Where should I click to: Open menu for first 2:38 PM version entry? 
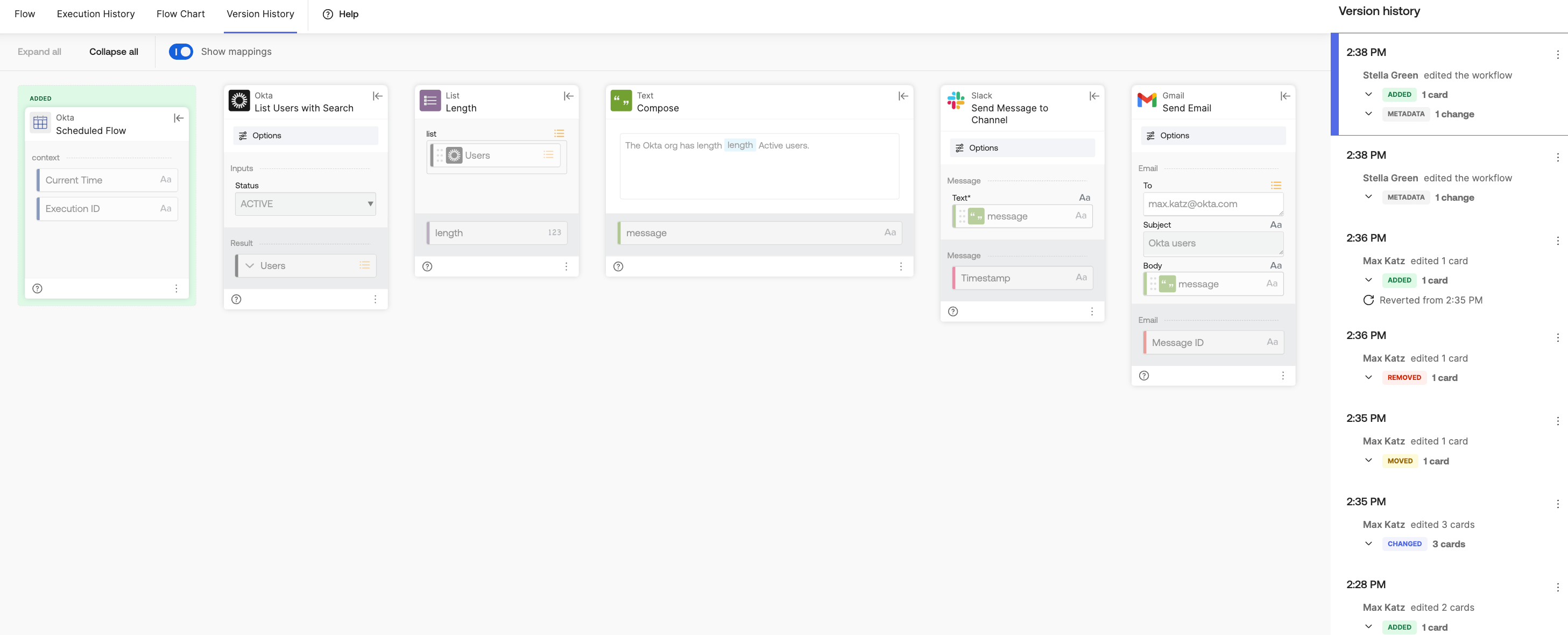click(1558, 55)
